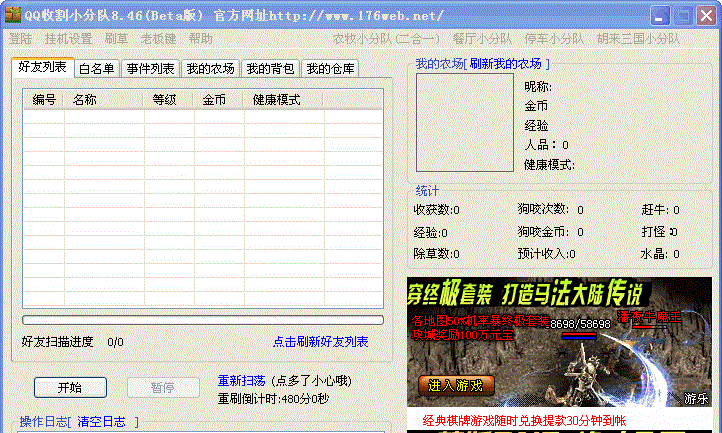Switch to the 好友列表 tab
This screenshot has height=433, width=722.
43,67
